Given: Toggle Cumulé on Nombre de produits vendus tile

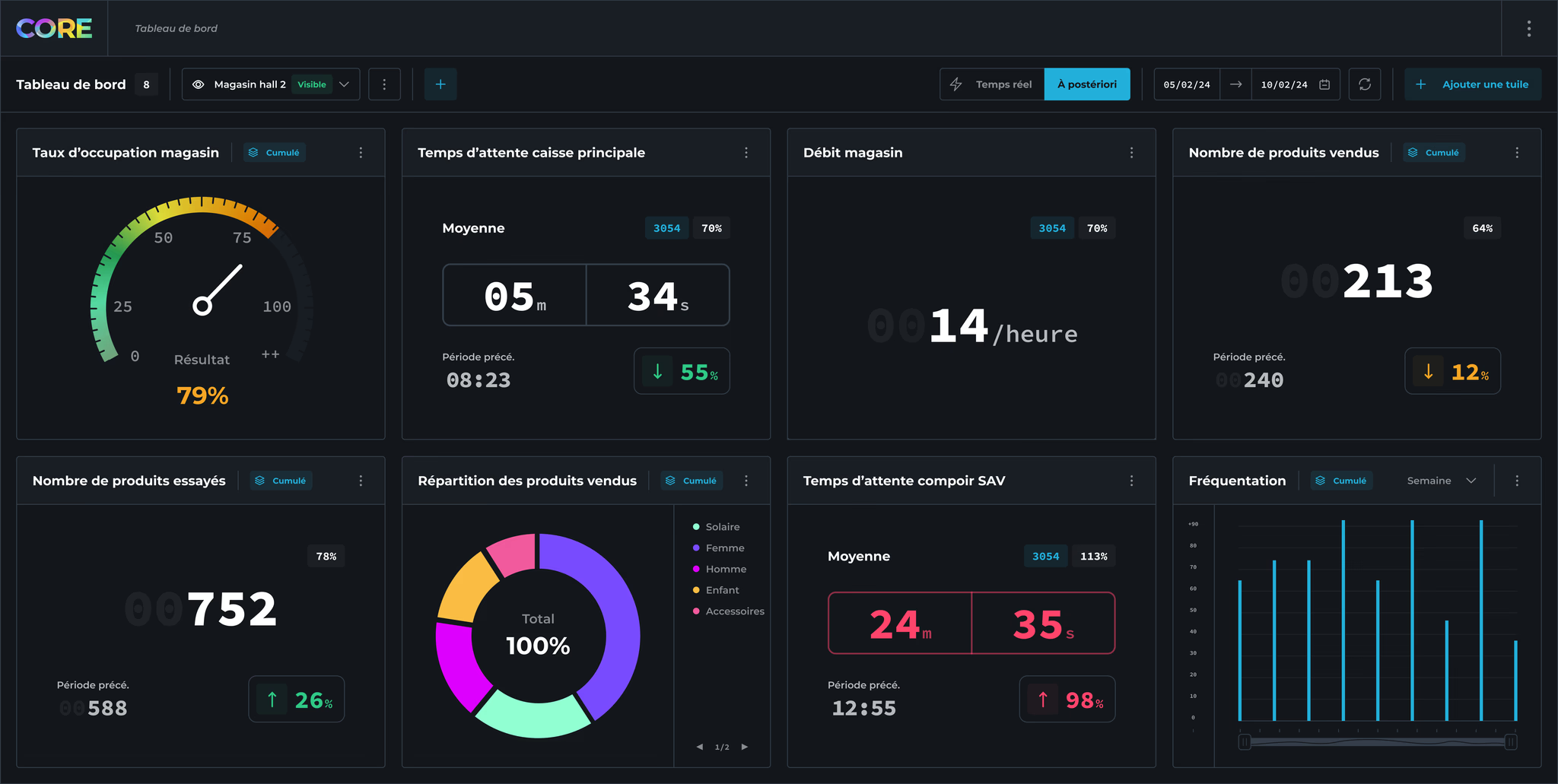Looking at the screenshot, I should point(1433,152).
